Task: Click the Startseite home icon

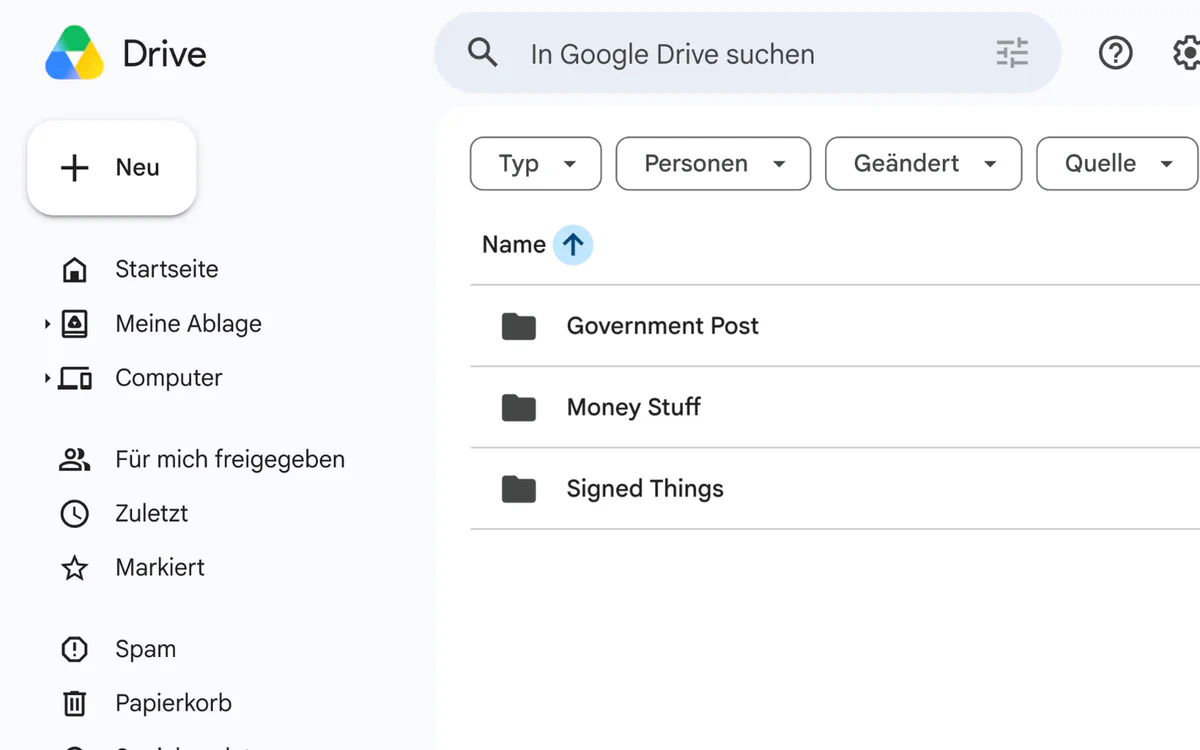Action: (x=74, y=270)
